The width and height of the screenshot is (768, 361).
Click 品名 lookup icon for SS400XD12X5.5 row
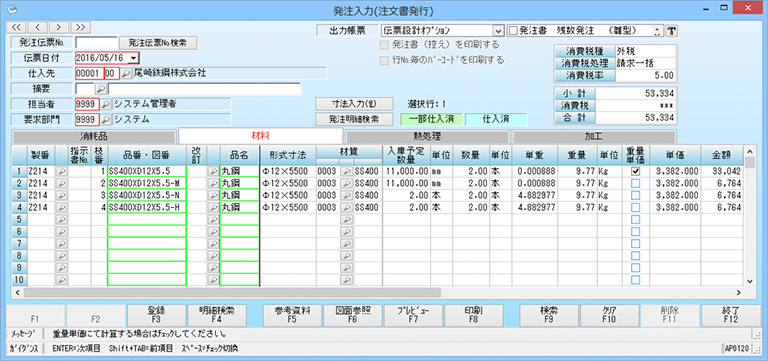213,171
